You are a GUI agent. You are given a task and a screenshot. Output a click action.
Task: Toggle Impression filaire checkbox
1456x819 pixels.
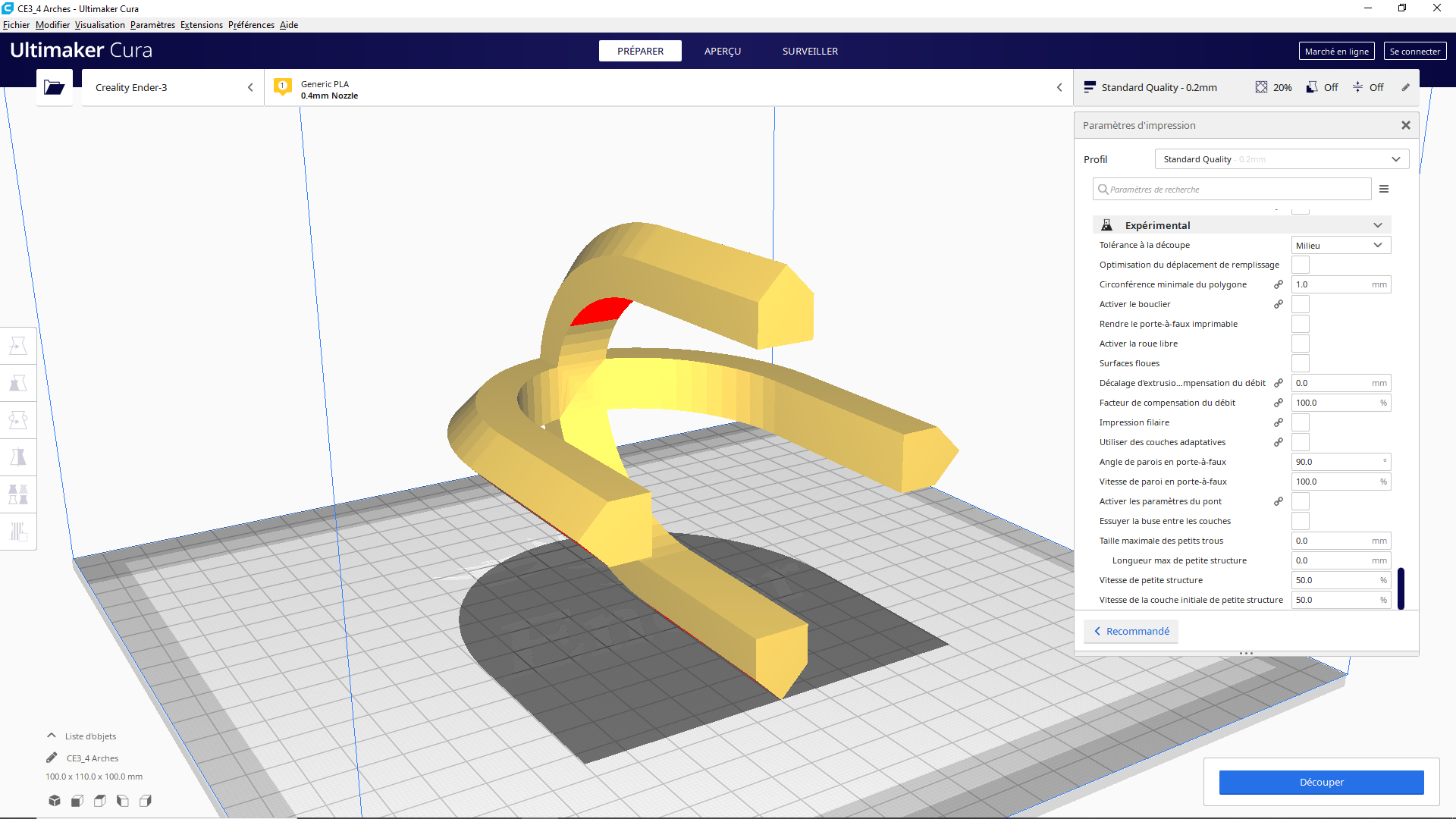[1300, 422]
